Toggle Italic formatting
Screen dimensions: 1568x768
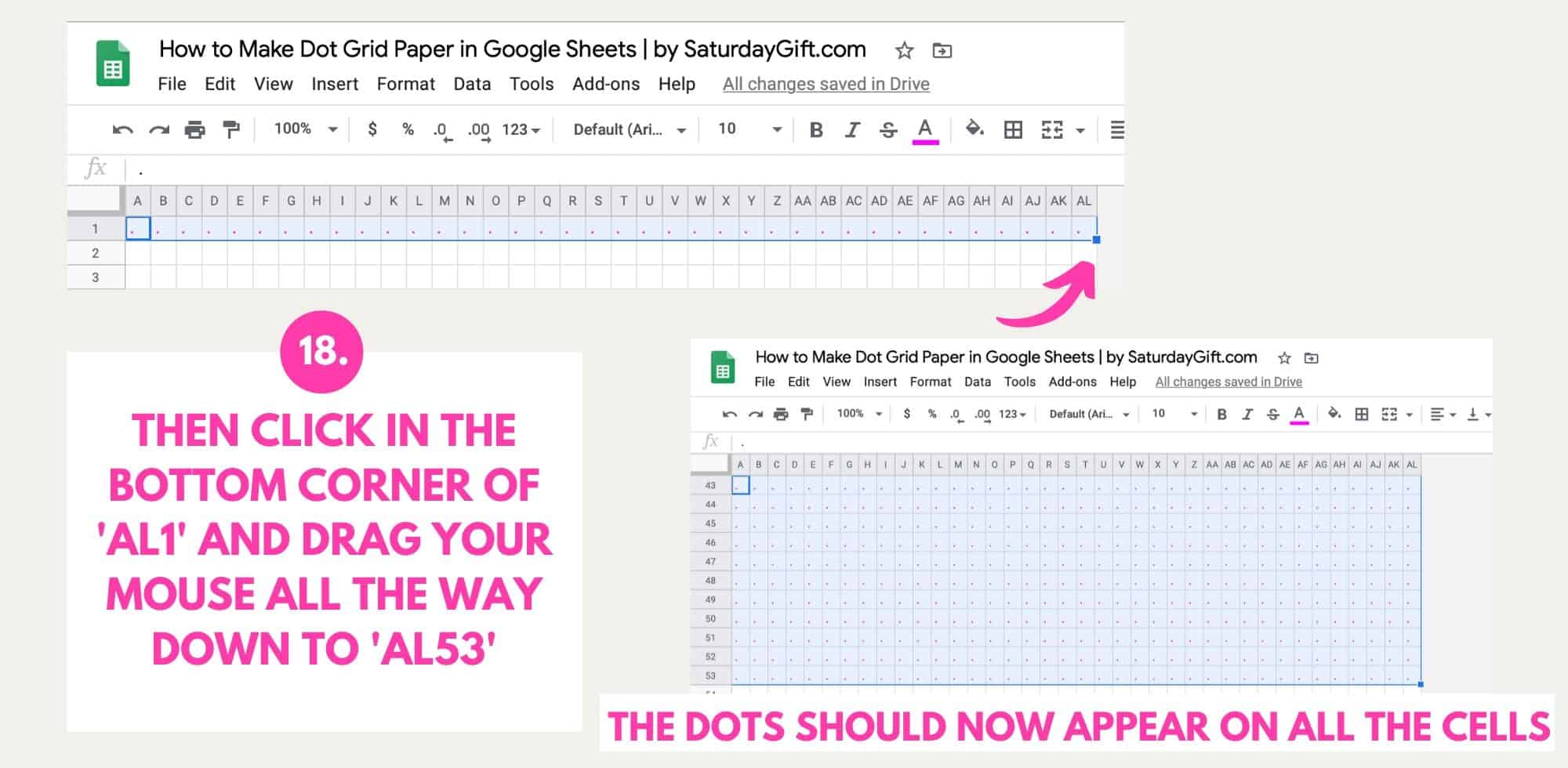[852, 130]
